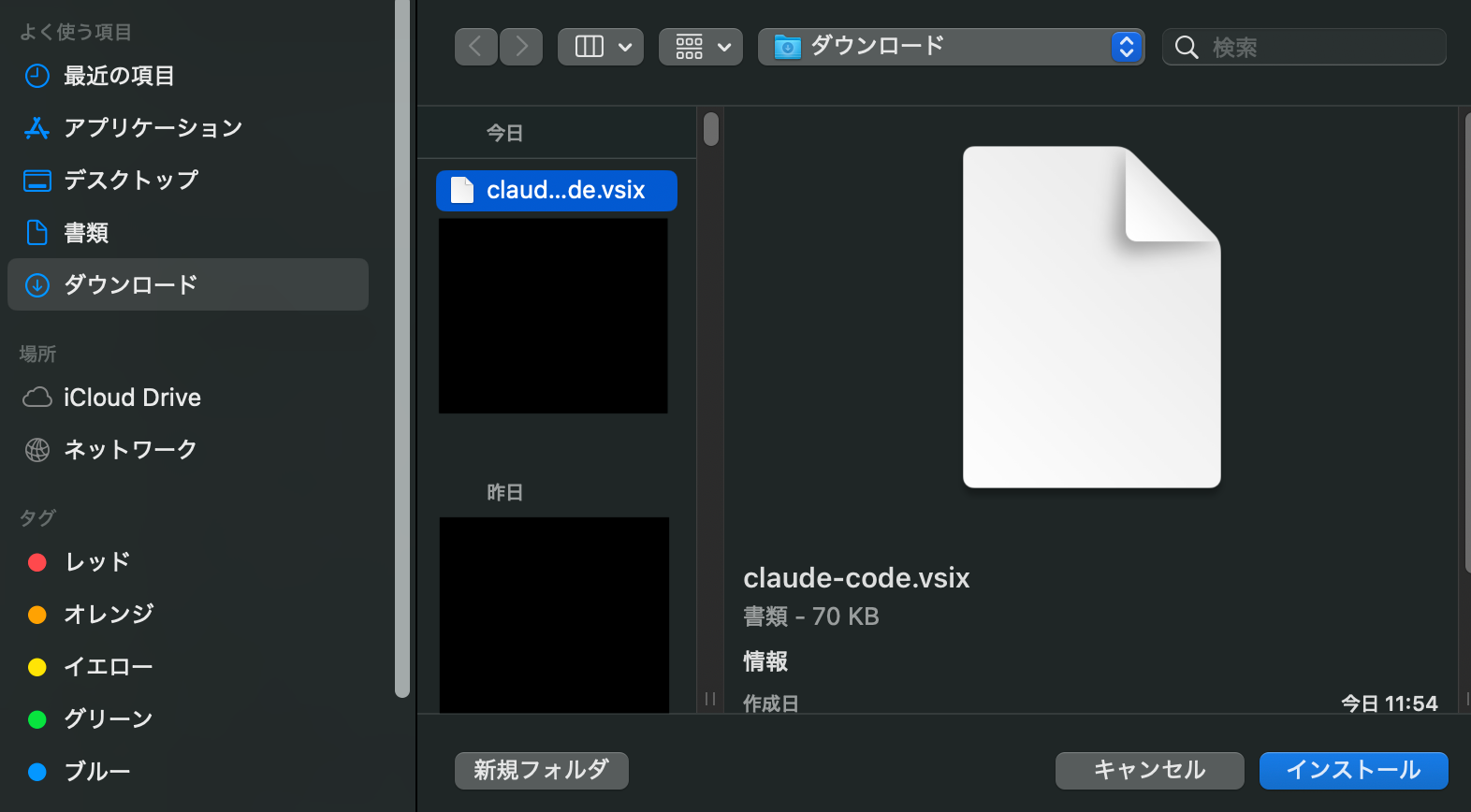
Task: Open the 最近の項目 sidebar item
Action: click(187, 76)
